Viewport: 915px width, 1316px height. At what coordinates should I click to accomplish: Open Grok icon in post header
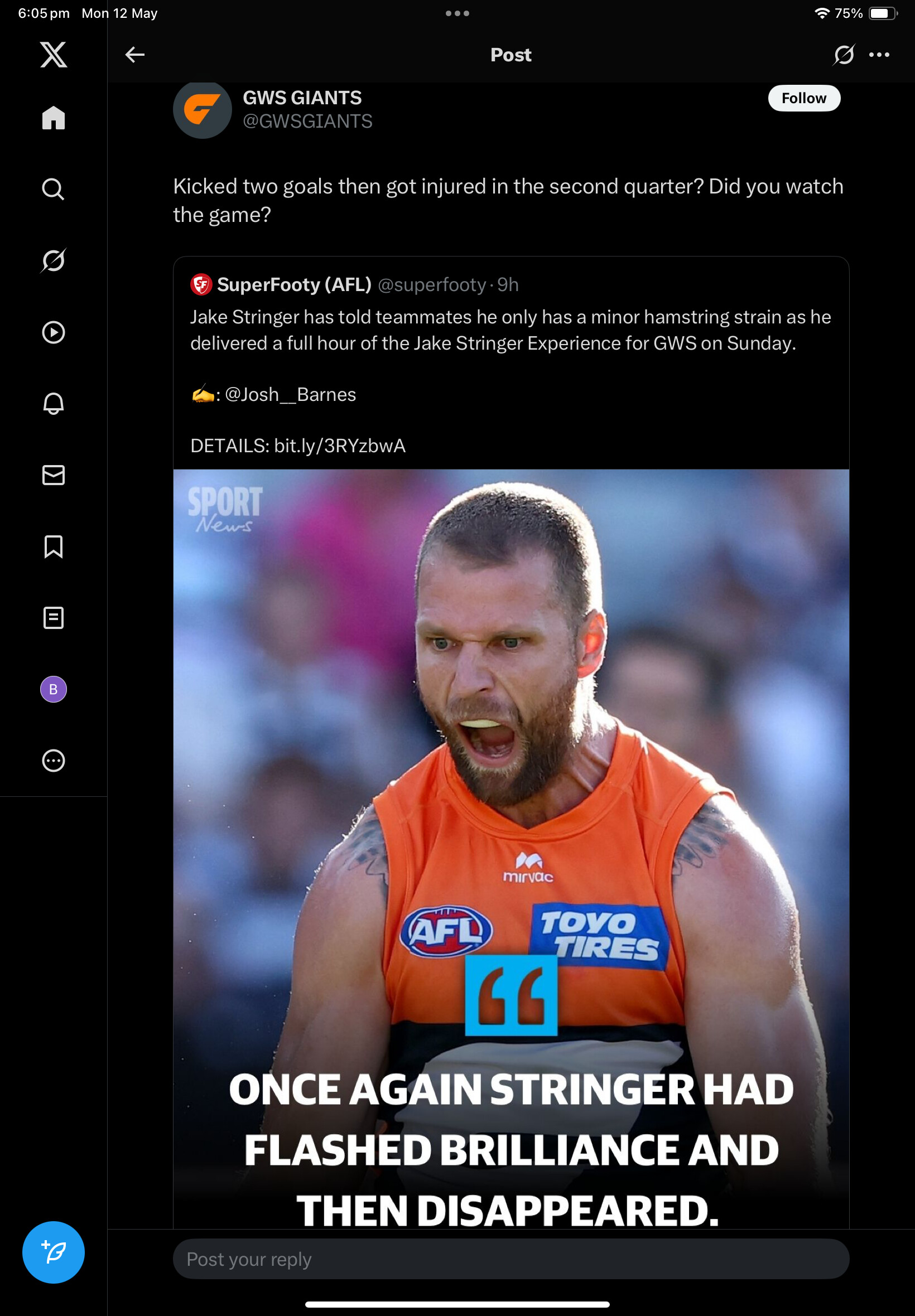click(x=844, y=55)
